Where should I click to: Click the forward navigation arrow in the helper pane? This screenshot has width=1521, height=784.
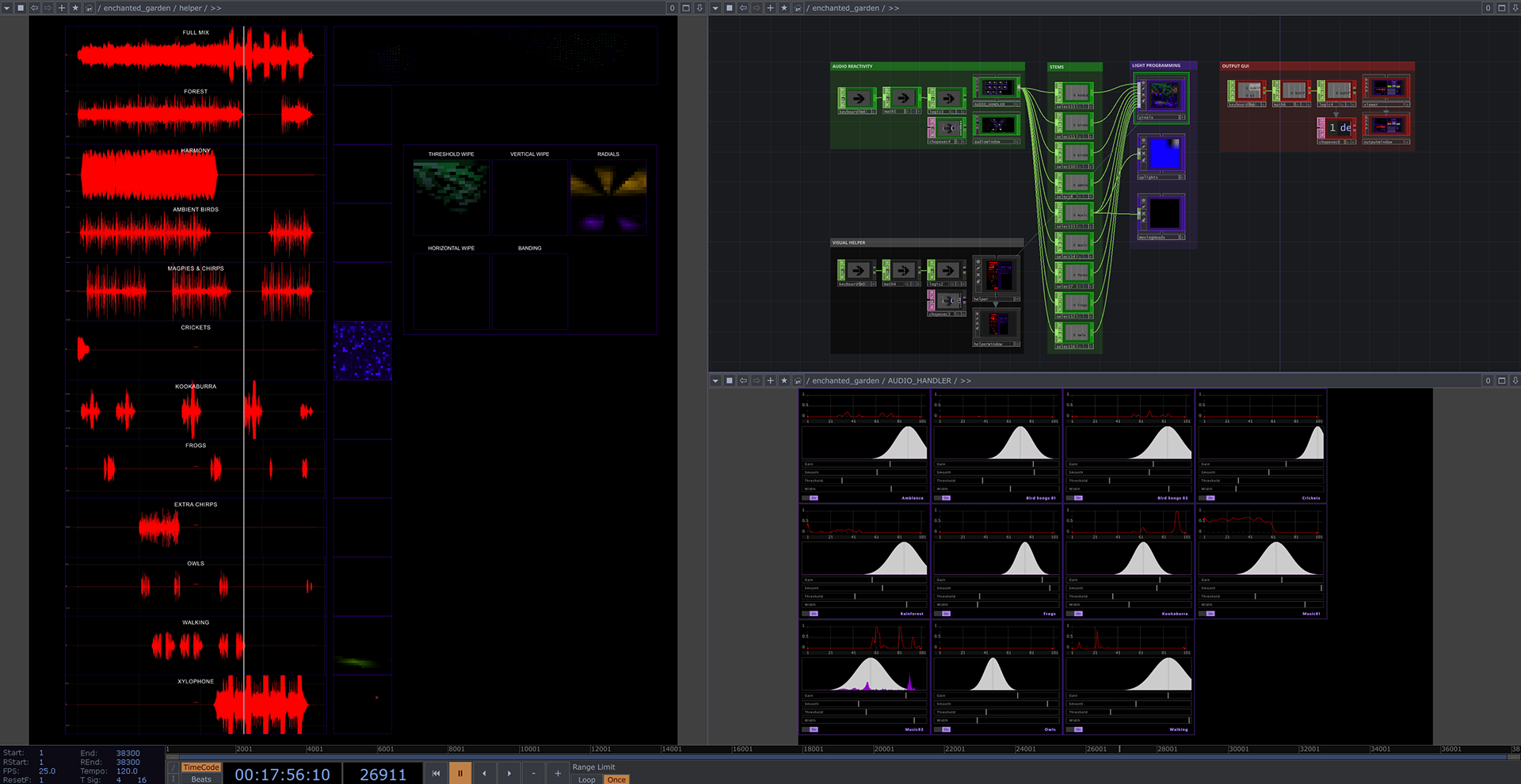click(48, 8)
